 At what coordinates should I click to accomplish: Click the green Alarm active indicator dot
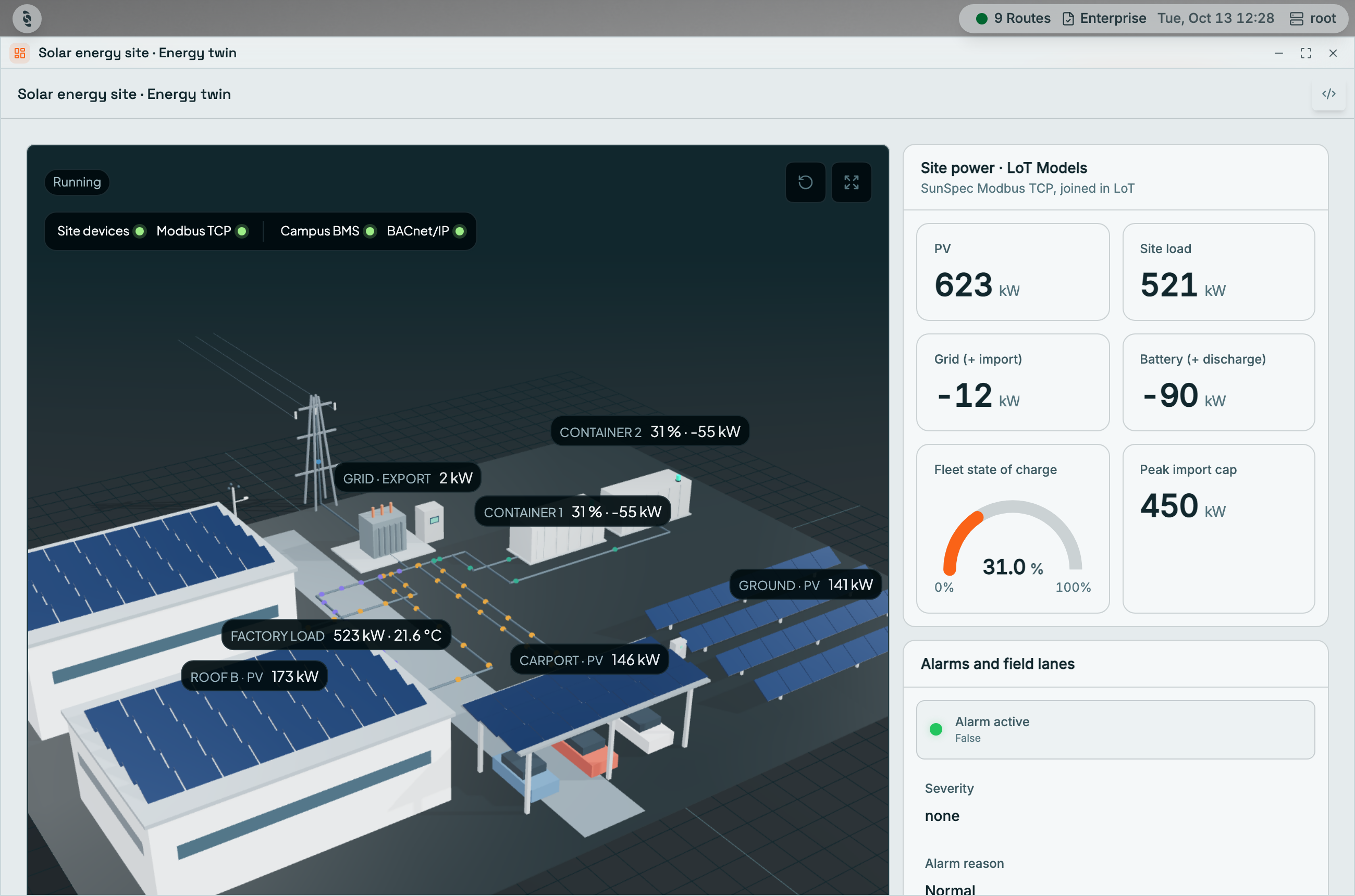click(936, 729)
